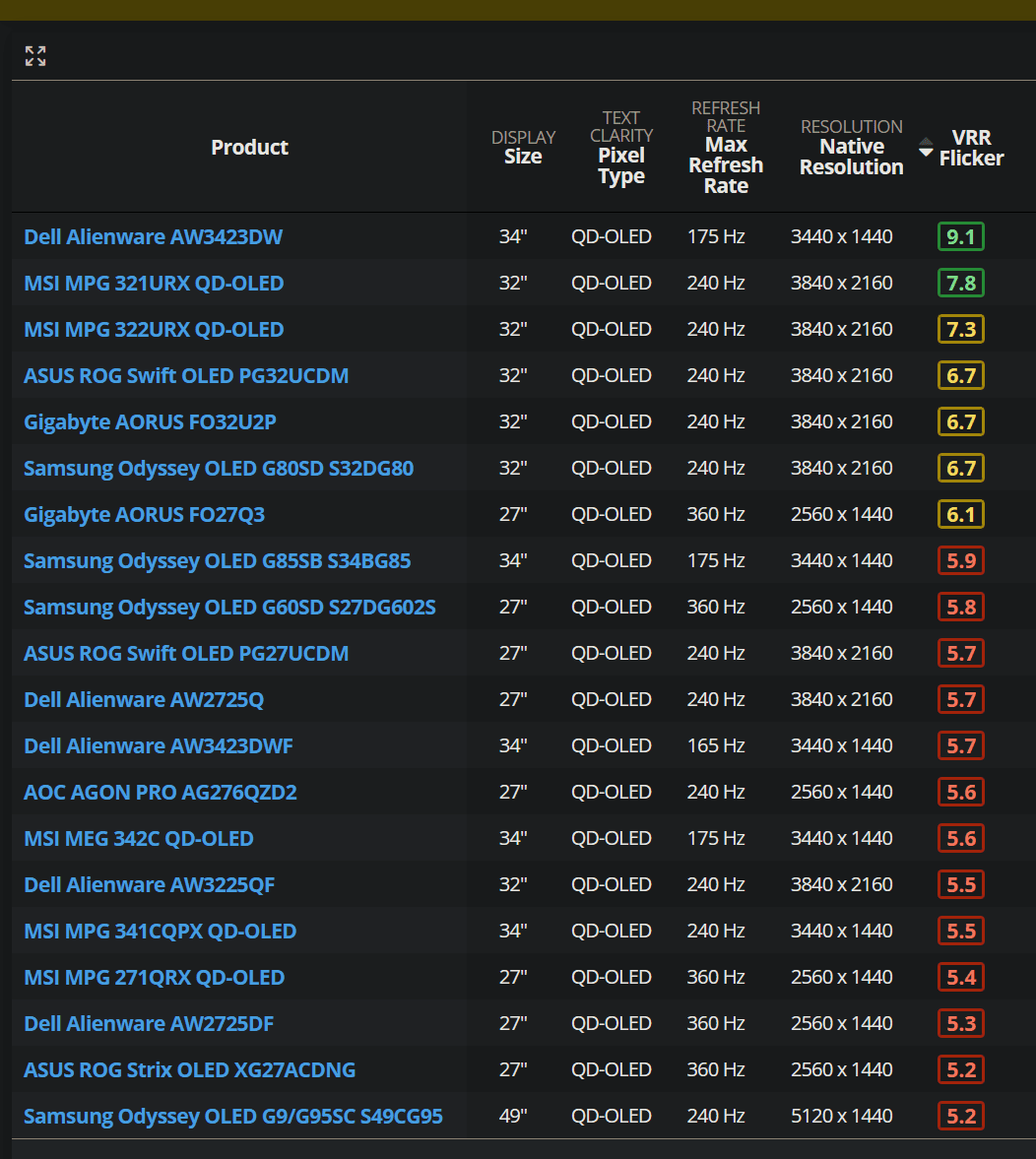Image resolution: width=1036 pixels, height=1159 pixels.
Task: Click the 5.3 VRR Flicker score
Action: pyautogui.click(x=960, y=1024)
